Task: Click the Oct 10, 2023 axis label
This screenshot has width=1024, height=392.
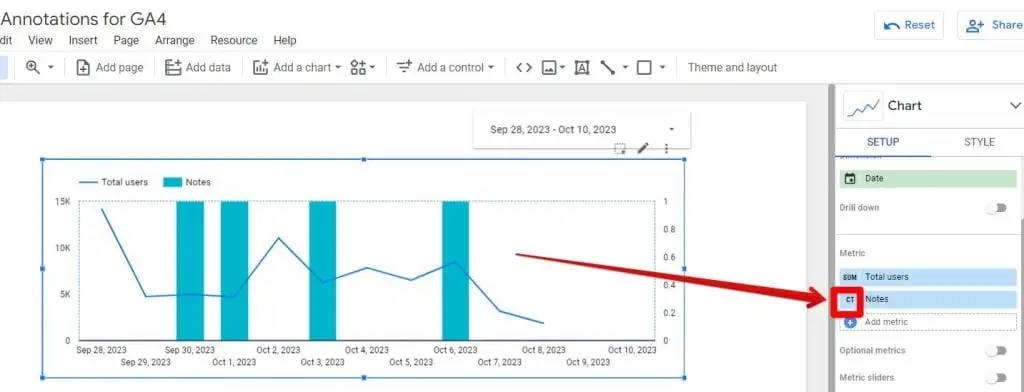Action: [x=632, y=350]
